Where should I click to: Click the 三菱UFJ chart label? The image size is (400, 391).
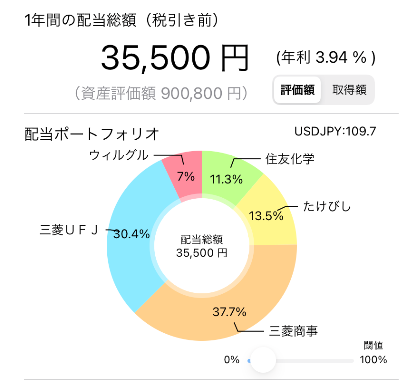tap(69, 230)
